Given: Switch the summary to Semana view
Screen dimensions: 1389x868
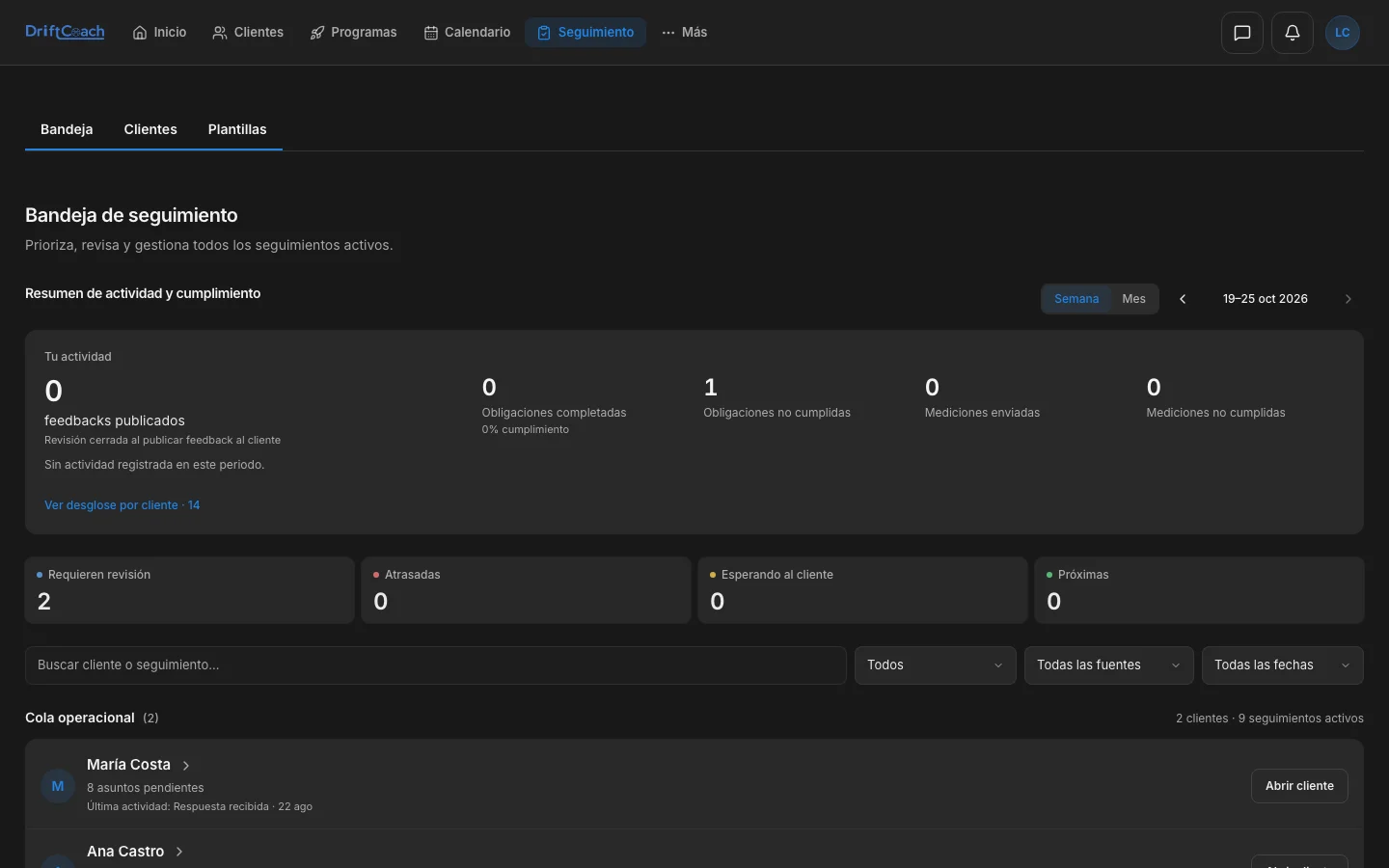Looking at the screenshot, I should (x=1076, y=299).
